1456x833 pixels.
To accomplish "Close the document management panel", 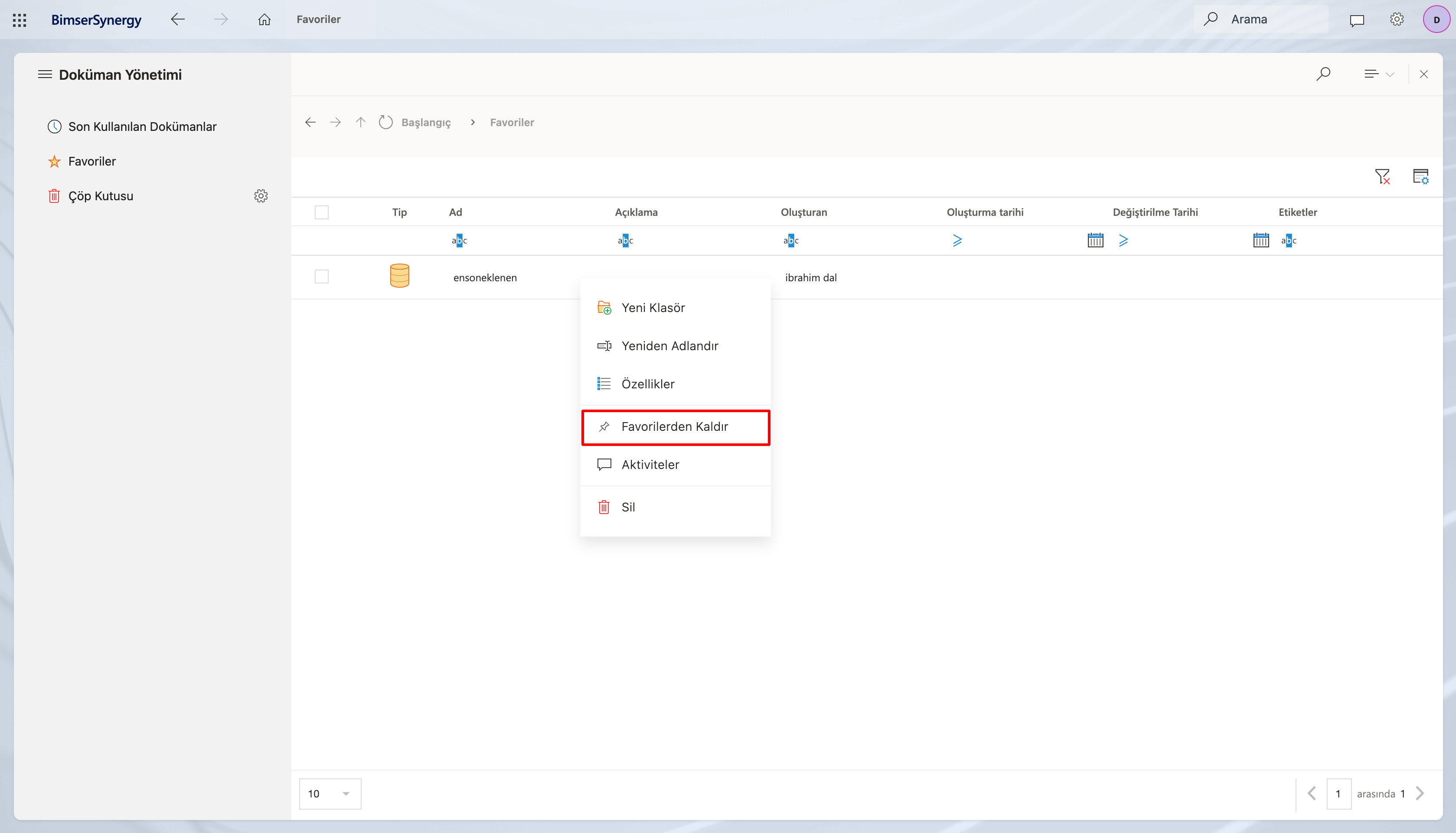I will coord(1424,75).
